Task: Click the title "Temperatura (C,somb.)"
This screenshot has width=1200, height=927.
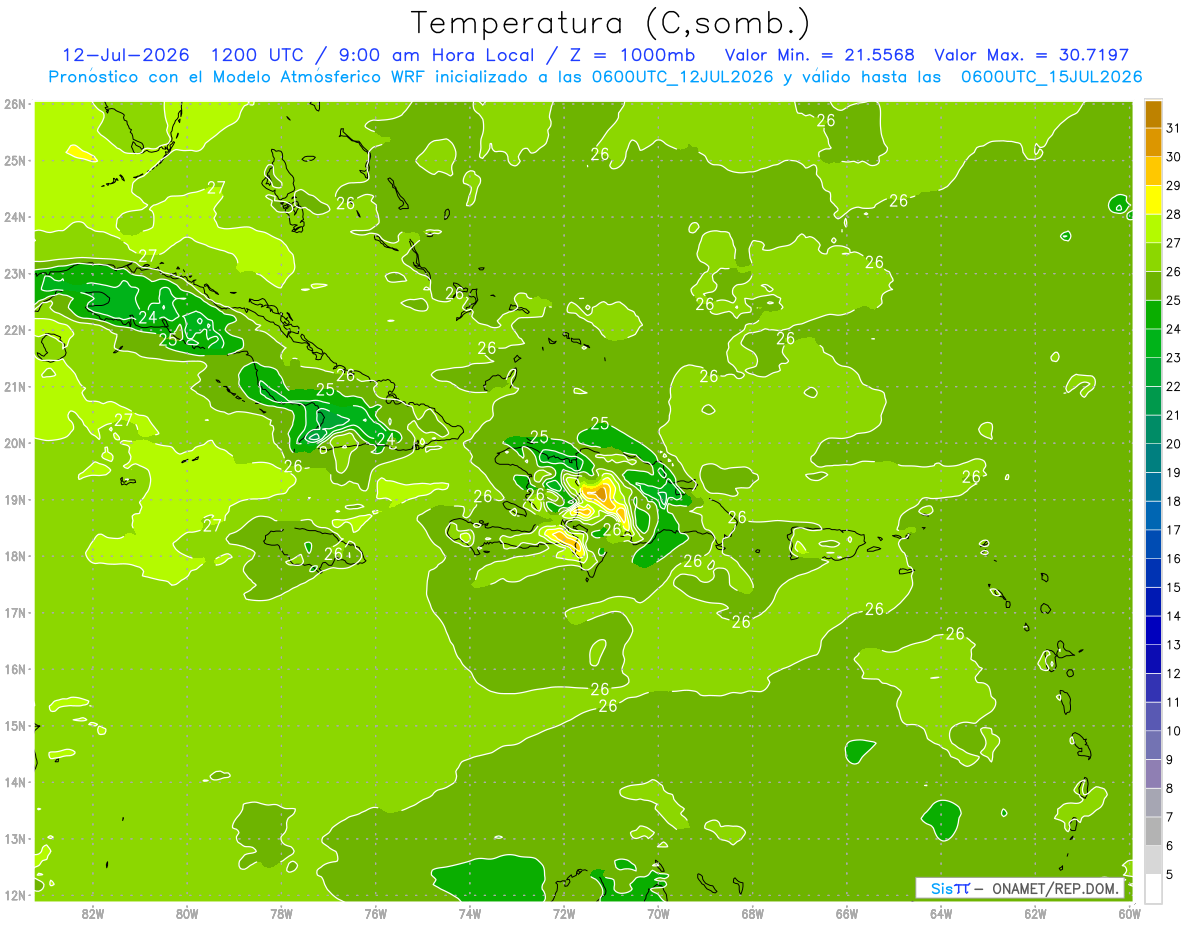Action: click(x=611, y=24)
